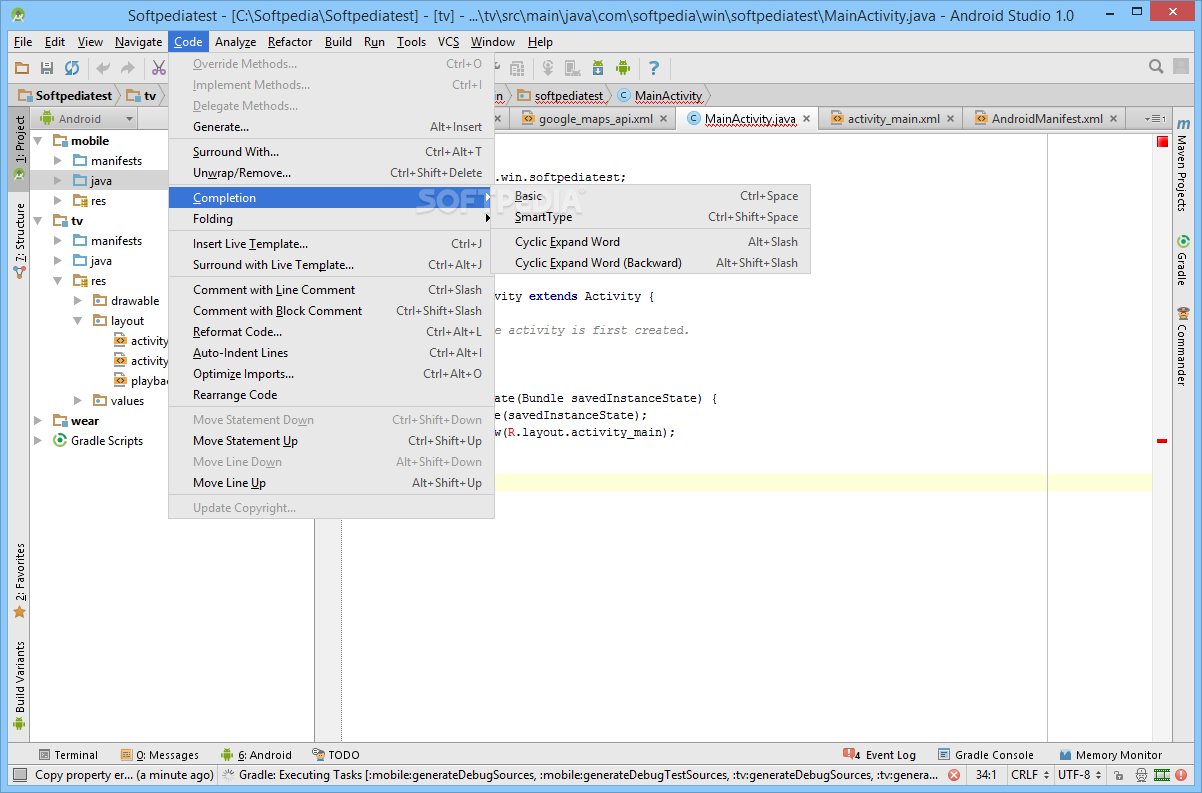Switch to activity_main.xml editor tab

893,118
